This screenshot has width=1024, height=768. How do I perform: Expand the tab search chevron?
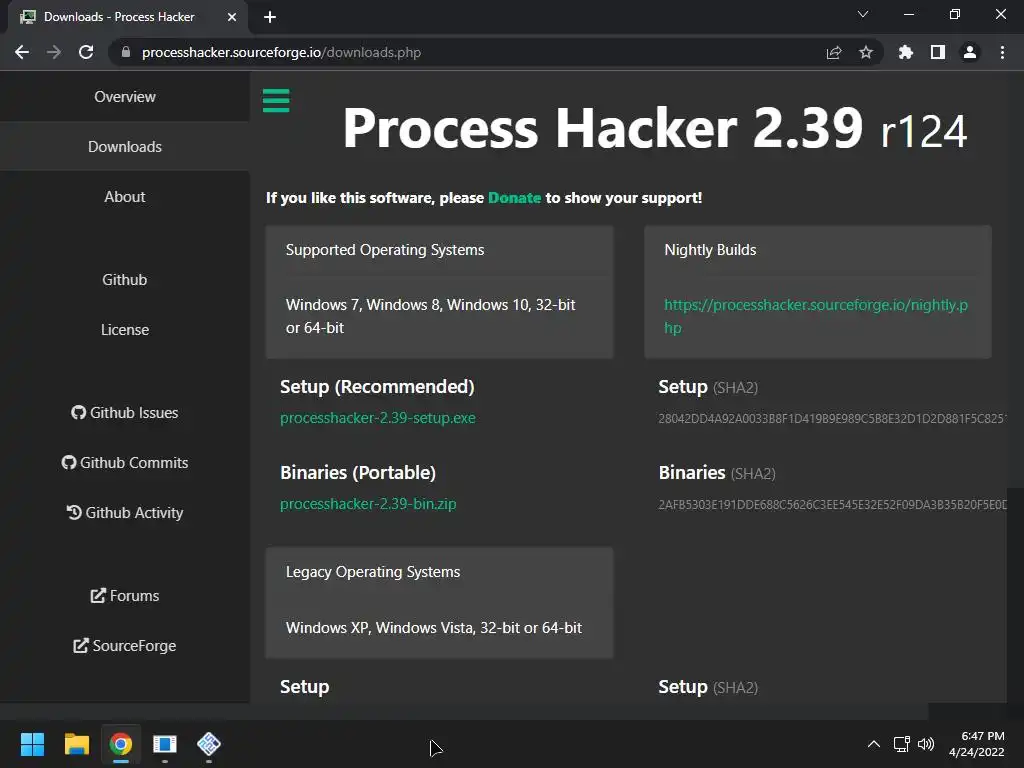coord(863,15)
